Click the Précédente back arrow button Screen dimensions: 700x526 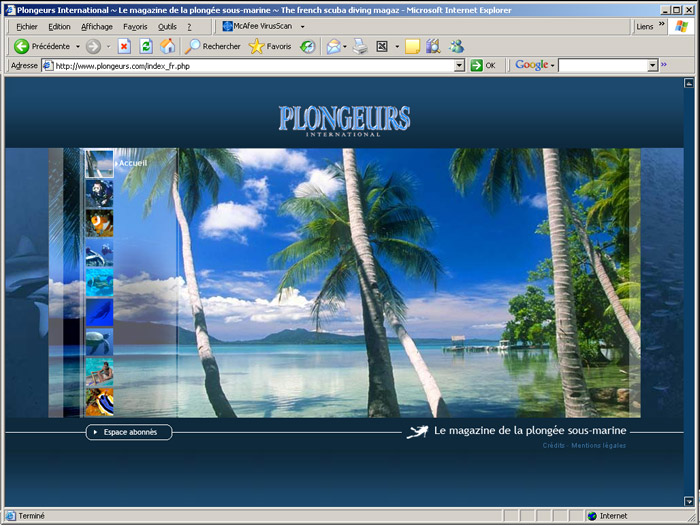[22, 46]
